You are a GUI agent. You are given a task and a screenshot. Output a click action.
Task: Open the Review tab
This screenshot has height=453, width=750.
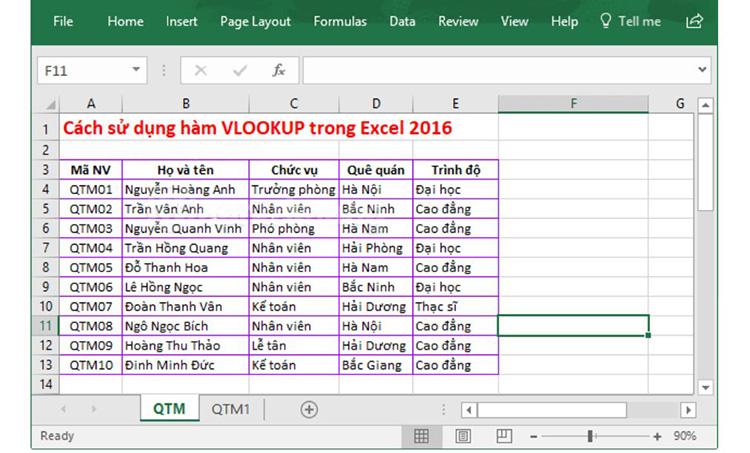(458, 22)
